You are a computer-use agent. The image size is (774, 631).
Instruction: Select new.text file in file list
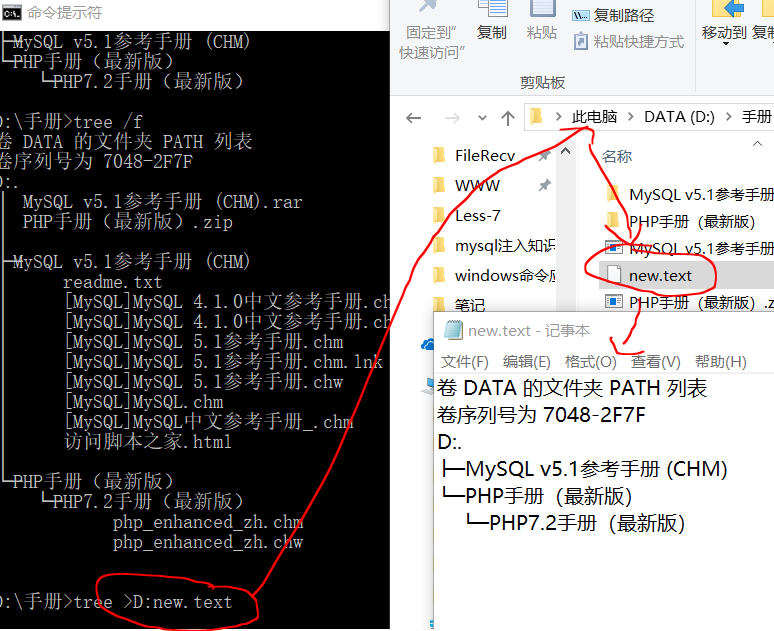click(686, 276)
